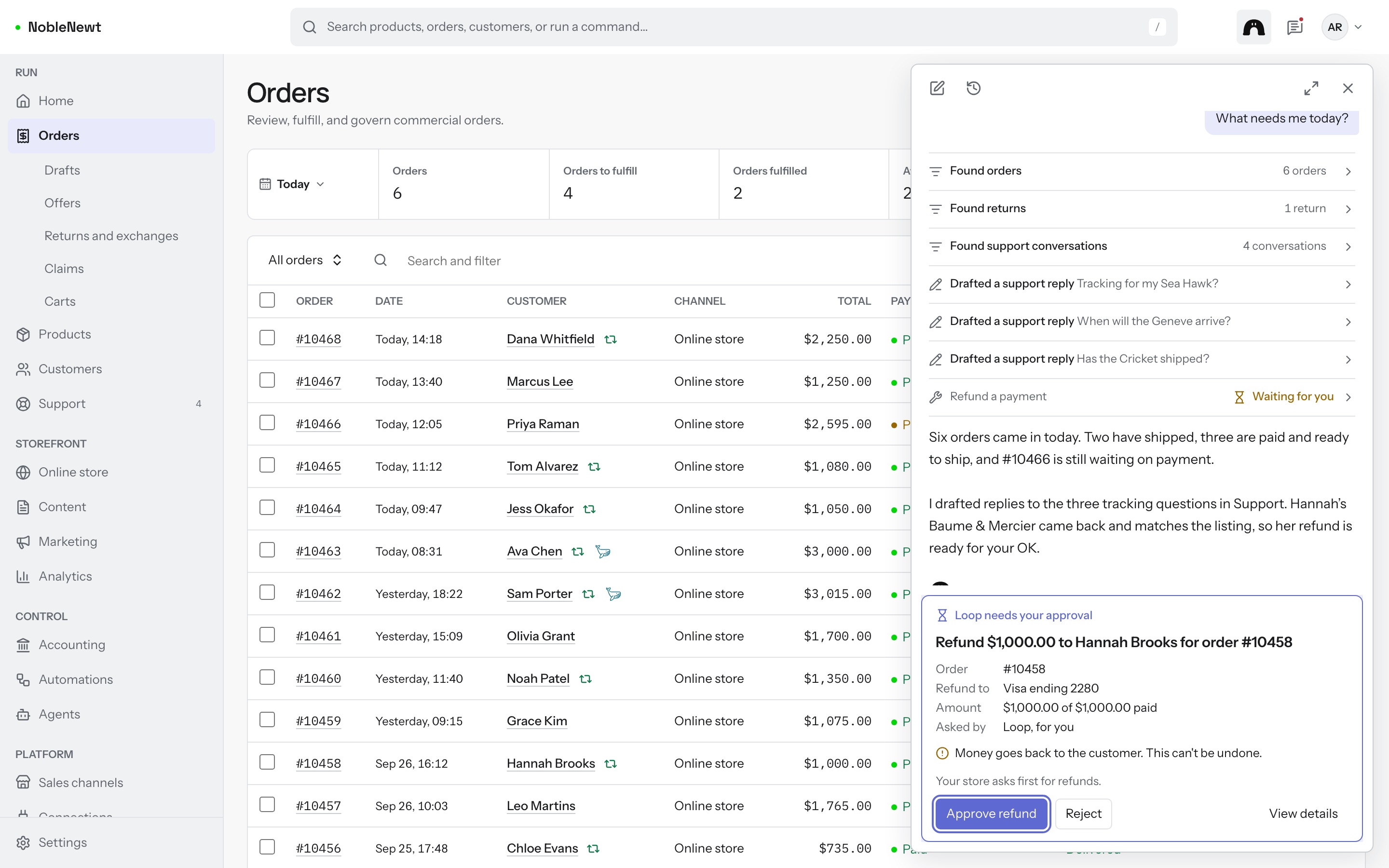Tick the checkbox for order #10466
Image resolution: width=1389 pixels, height=868 pixels.
tap(267, 423)
